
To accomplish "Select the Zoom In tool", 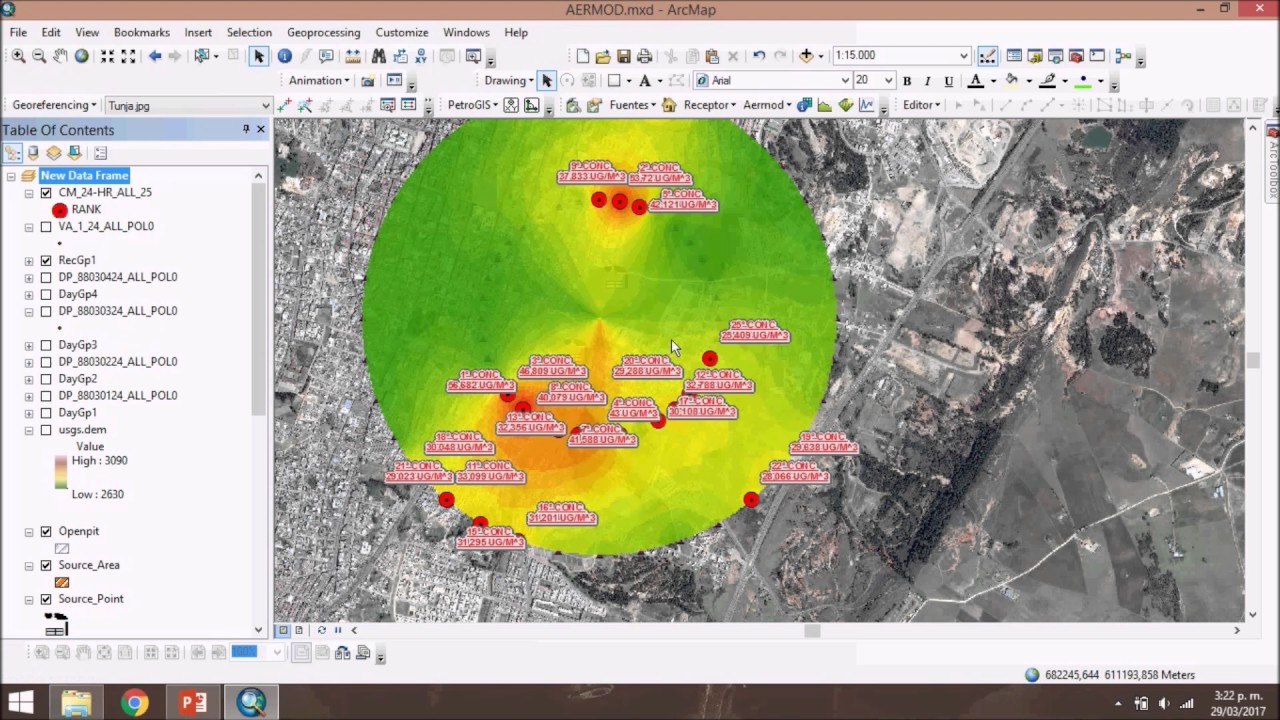I will [x=18, y=56].
